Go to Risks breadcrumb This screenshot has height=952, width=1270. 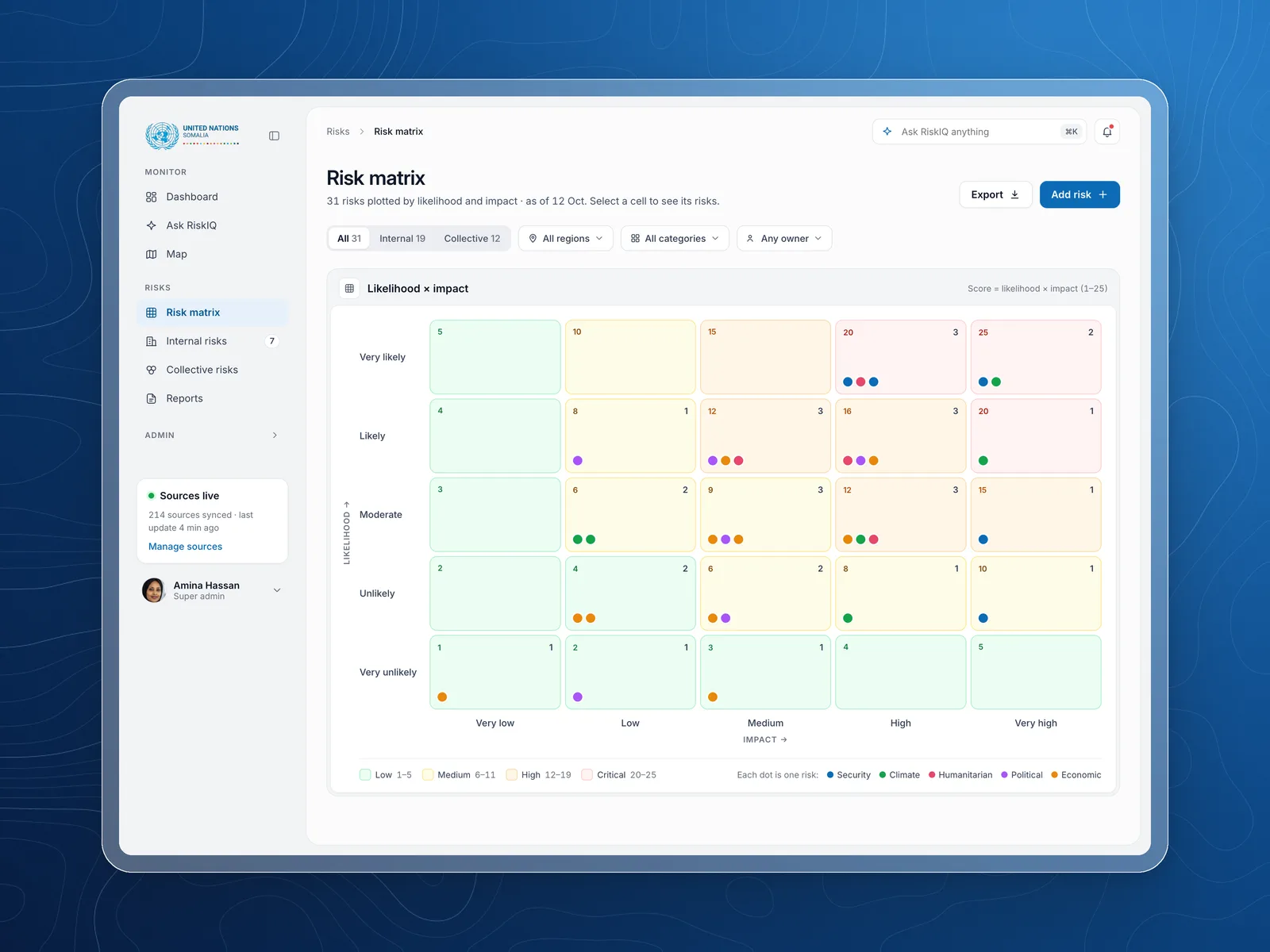[338, 132]
